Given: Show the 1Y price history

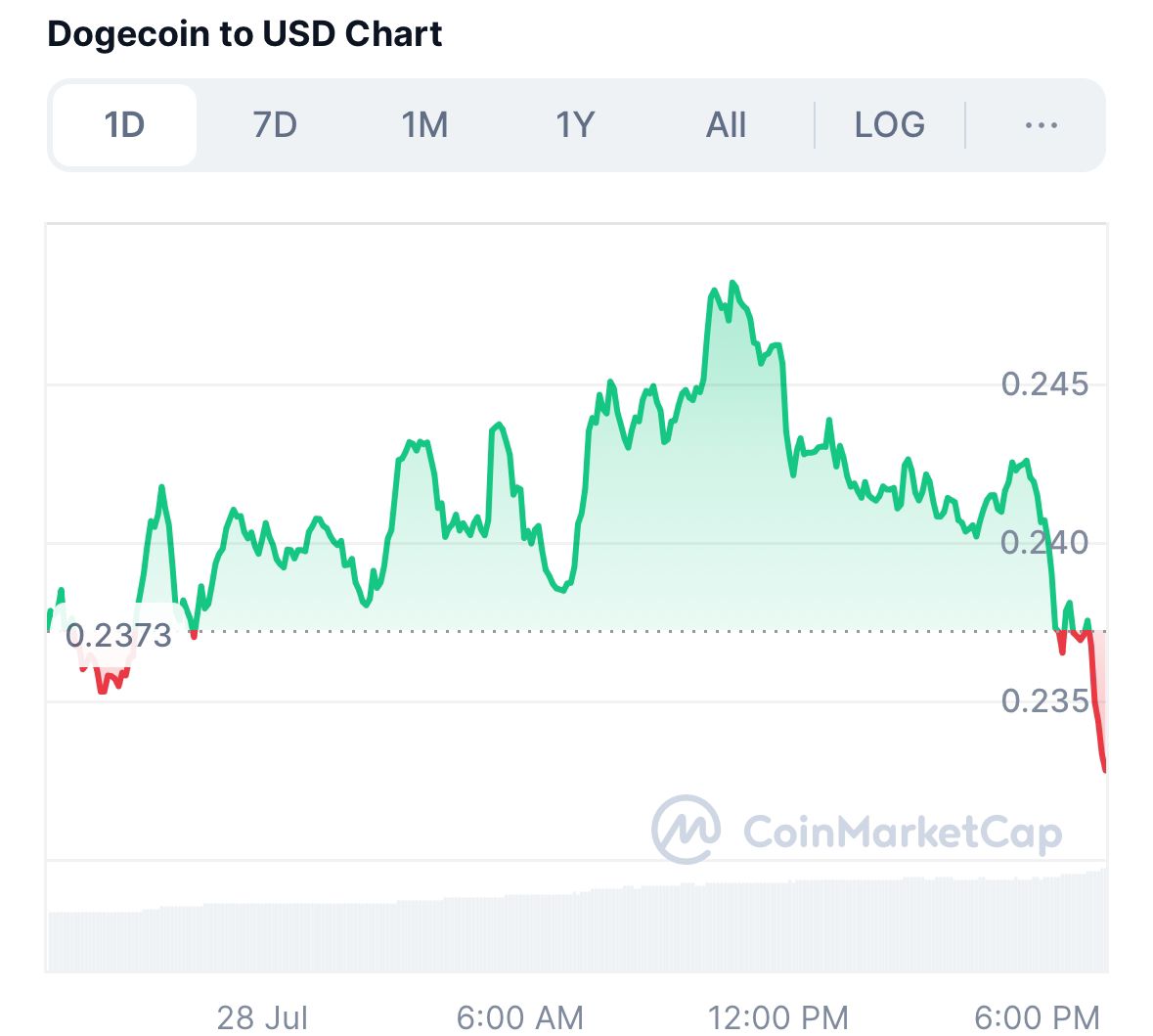Looking at the screenshot, I should pos(574,125).
